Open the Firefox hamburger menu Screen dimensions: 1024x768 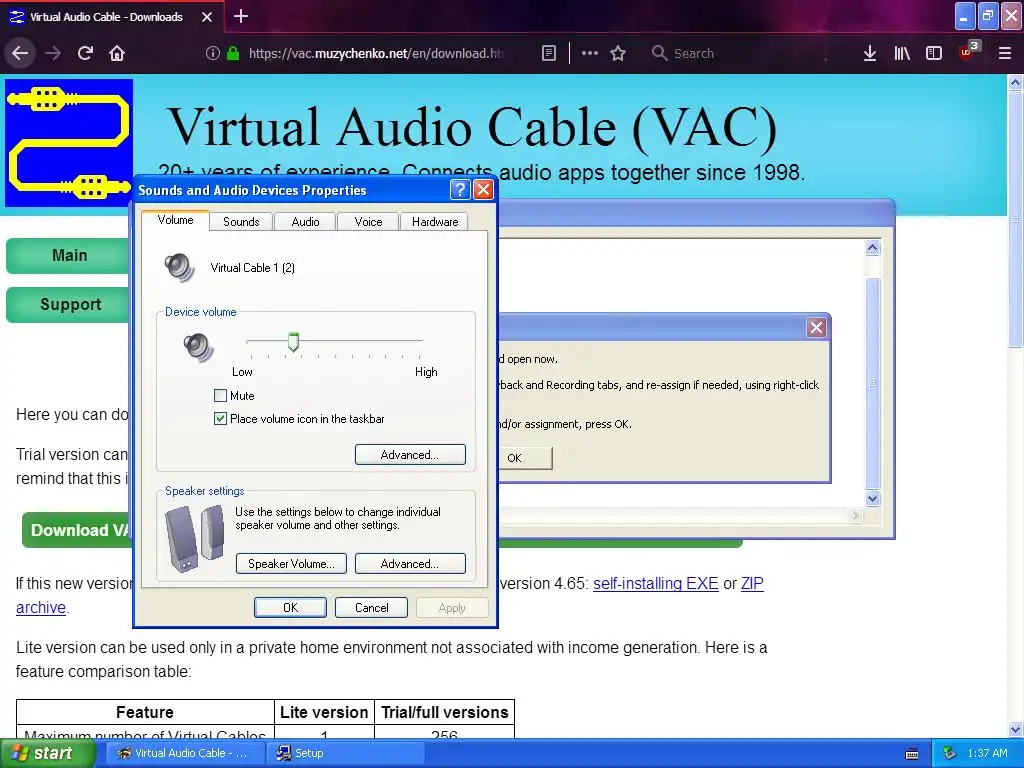(1004, 54)
